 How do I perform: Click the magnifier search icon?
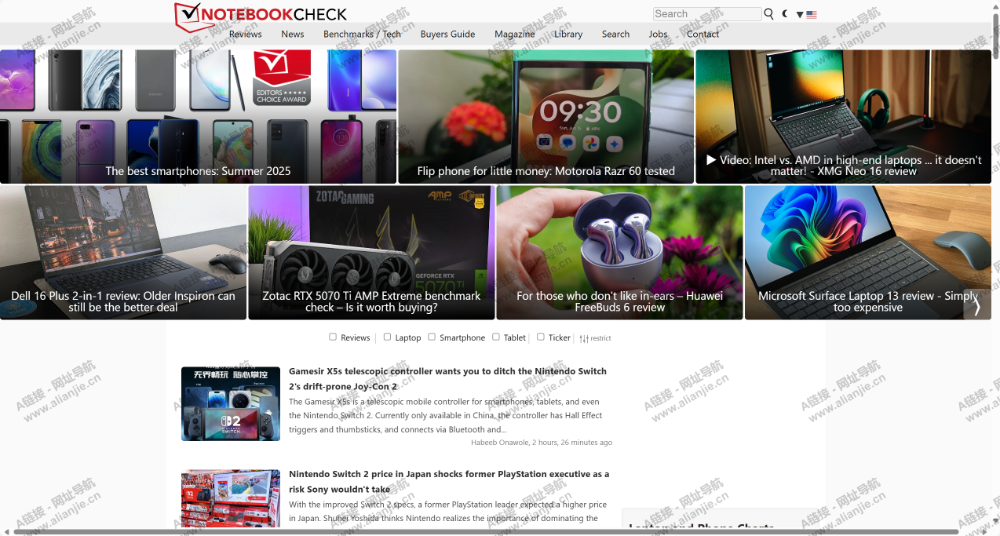[x=768, y=13]
